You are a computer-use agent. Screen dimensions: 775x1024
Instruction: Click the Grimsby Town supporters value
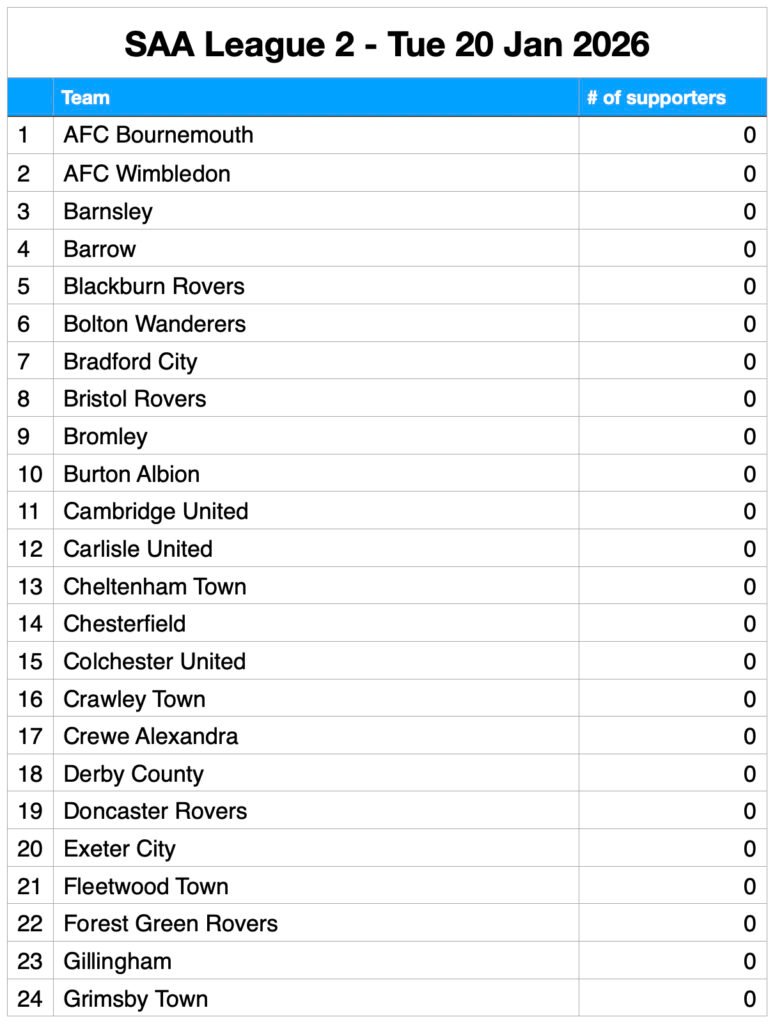click(749, 999)
